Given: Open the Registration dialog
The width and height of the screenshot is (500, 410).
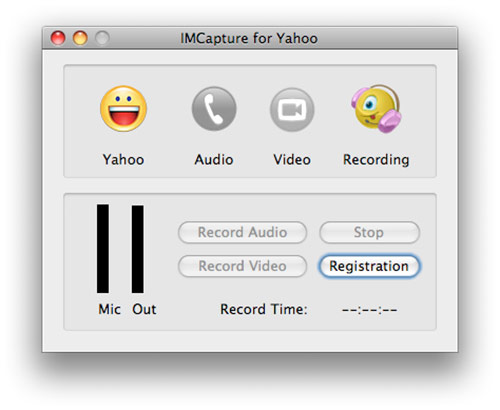Looking at the screenshot, I should [369, 266].
